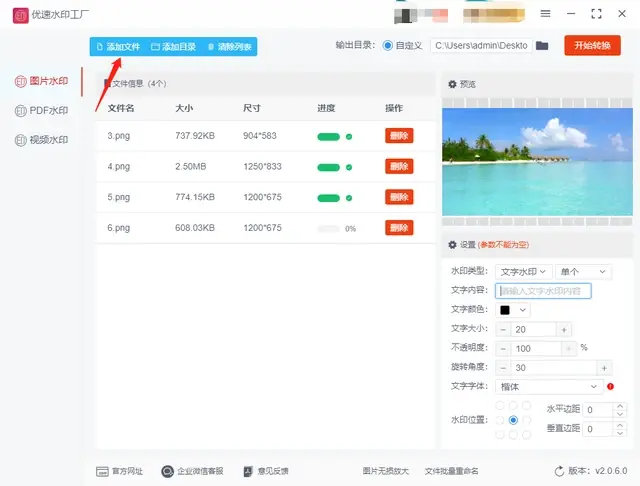Open the 官方网址 official website link
Image resolution: width=640 pixels, height=486 pixels.
[x=119, y=471]
